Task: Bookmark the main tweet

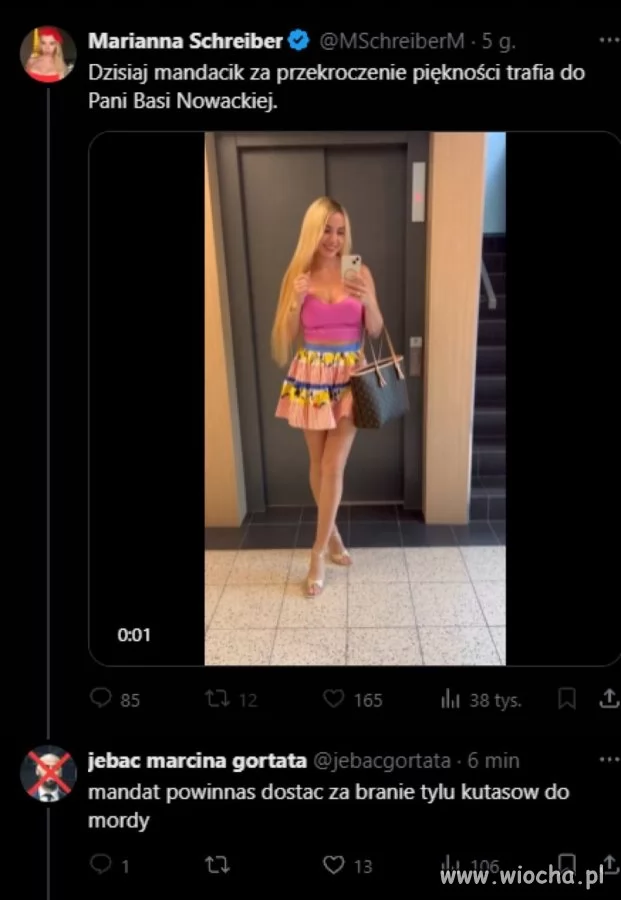Action: 567,699
